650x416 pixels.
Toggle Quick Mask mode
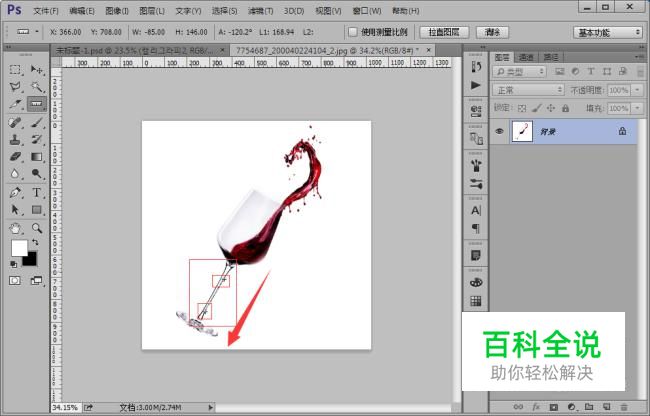[x=15, y=281]
